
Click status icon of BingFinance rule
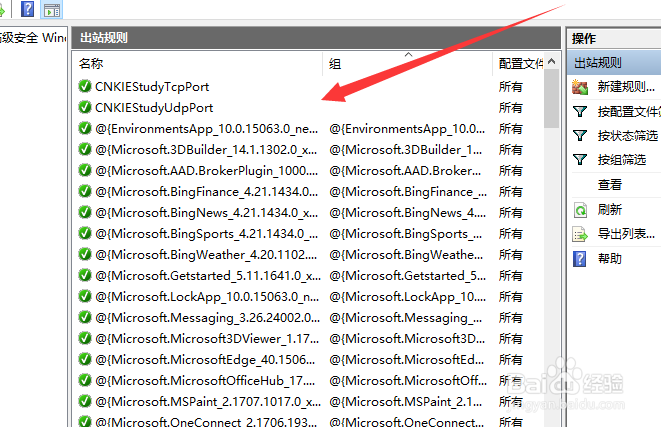(85, 191)
